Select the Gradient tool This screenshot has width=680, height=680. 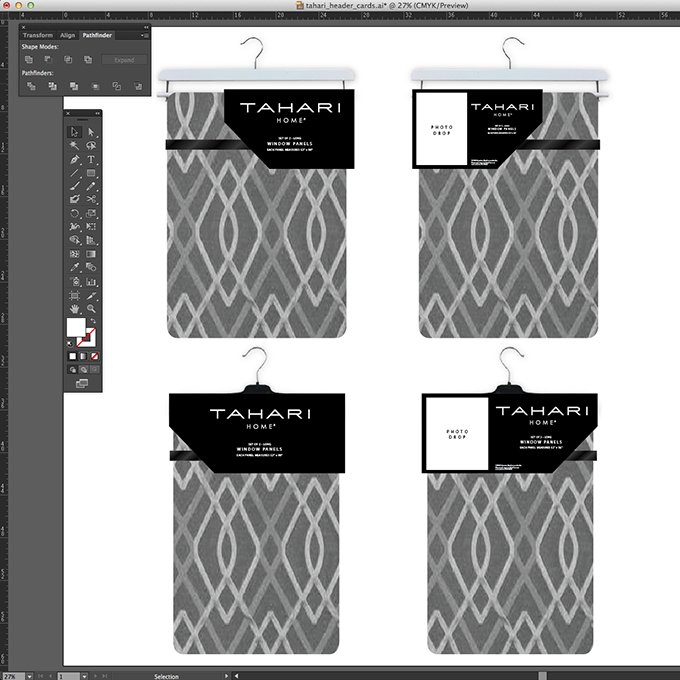pyautogui.click(x=91, y=254)
